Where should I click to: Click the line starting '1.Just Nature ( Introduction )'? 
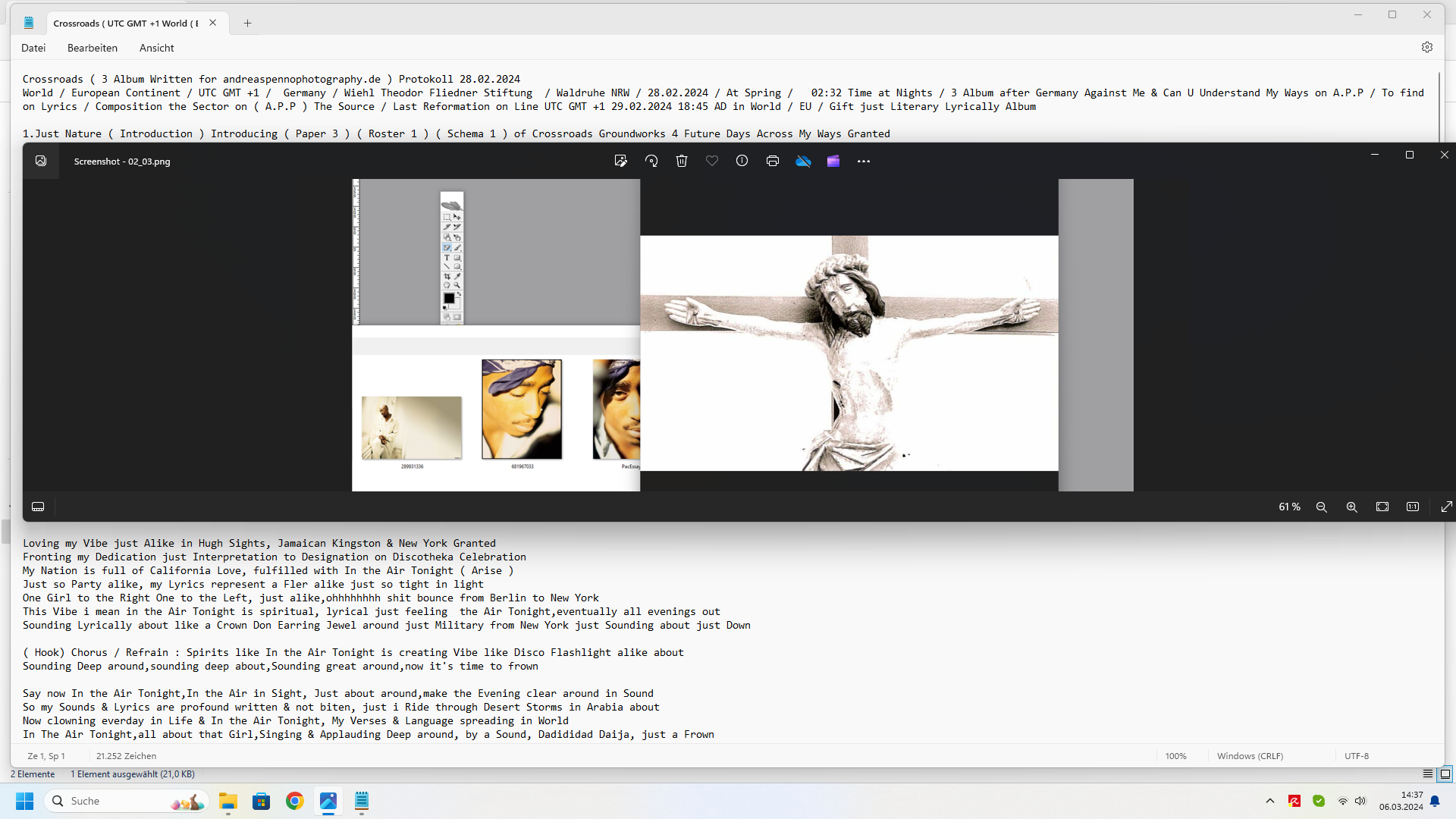point(456,133)
